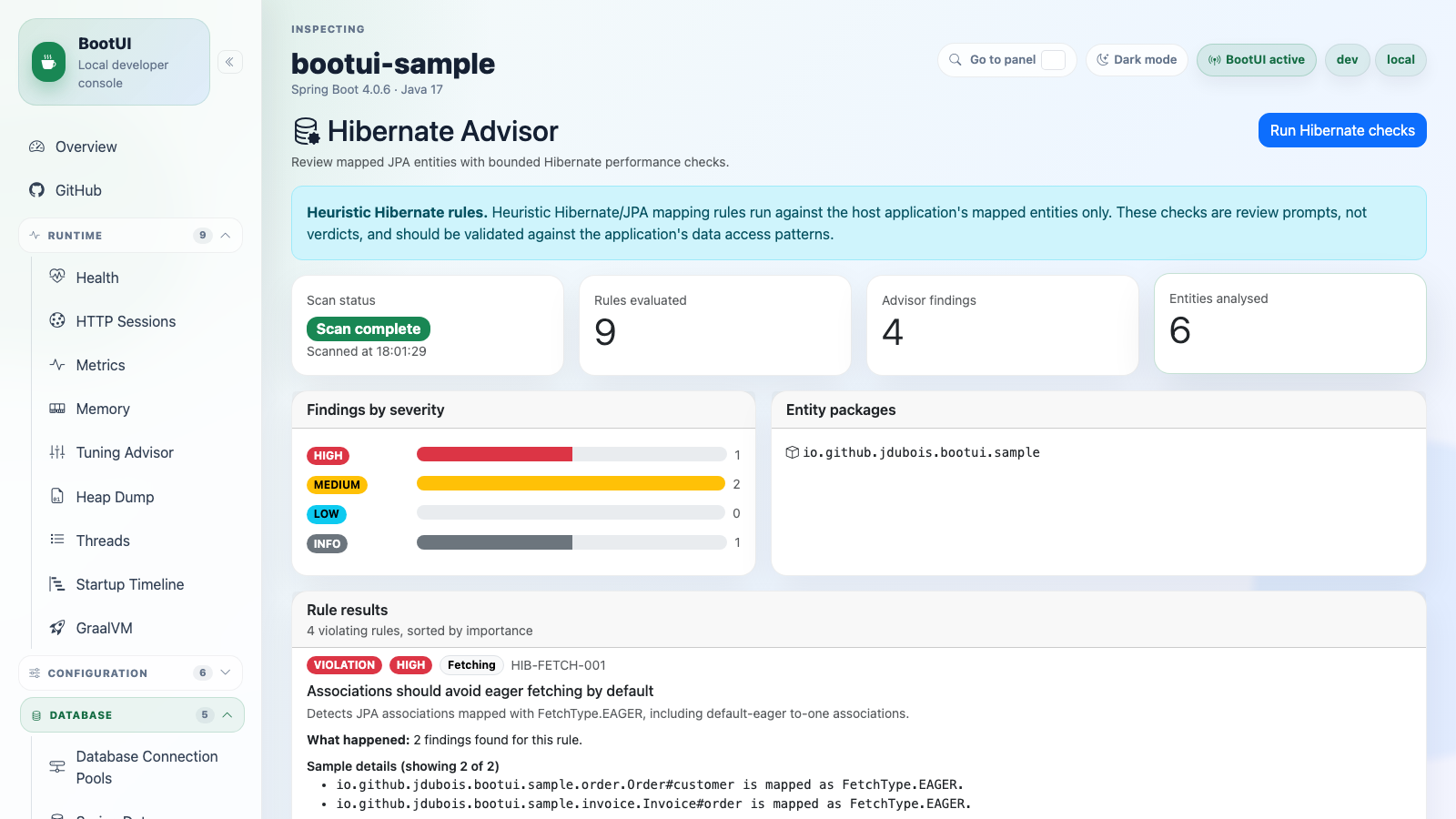This screenshot has width=1456, height=819.
Task: Click the Dark mode moon icon
Action: click(x=1103, y=60)
